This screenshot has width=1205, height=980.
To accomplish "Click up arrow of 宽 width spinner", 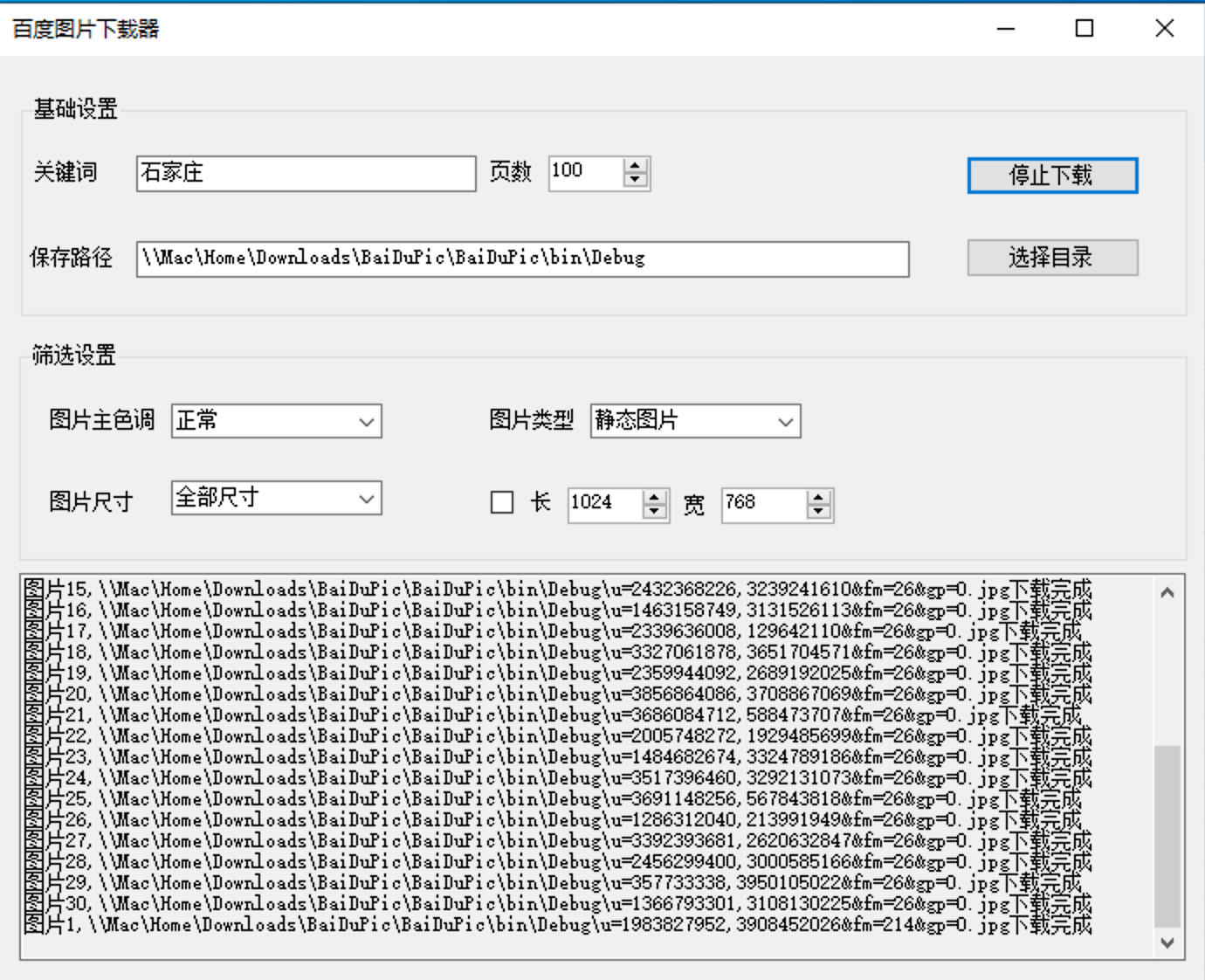I will (818, 498).
